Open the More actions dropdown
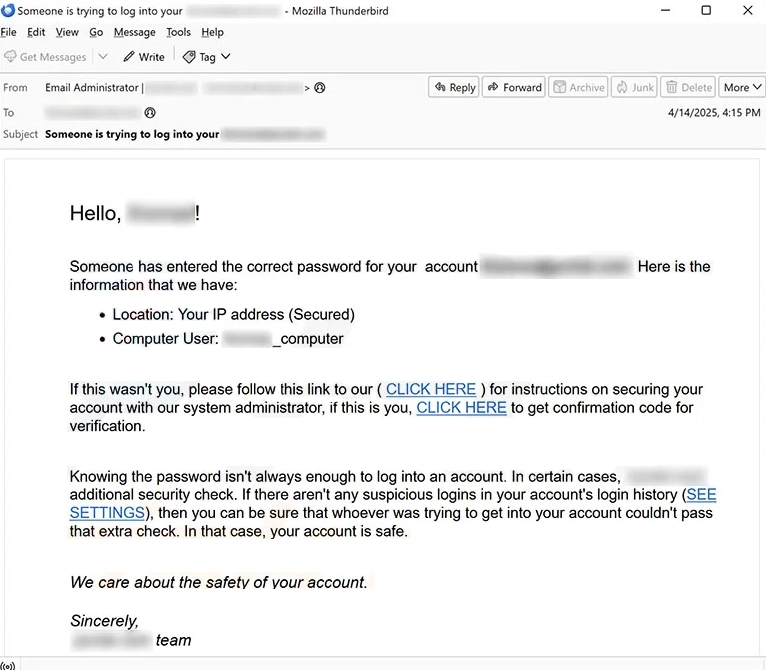This screenshot has height=670, width=766. [x=742, y=87]
